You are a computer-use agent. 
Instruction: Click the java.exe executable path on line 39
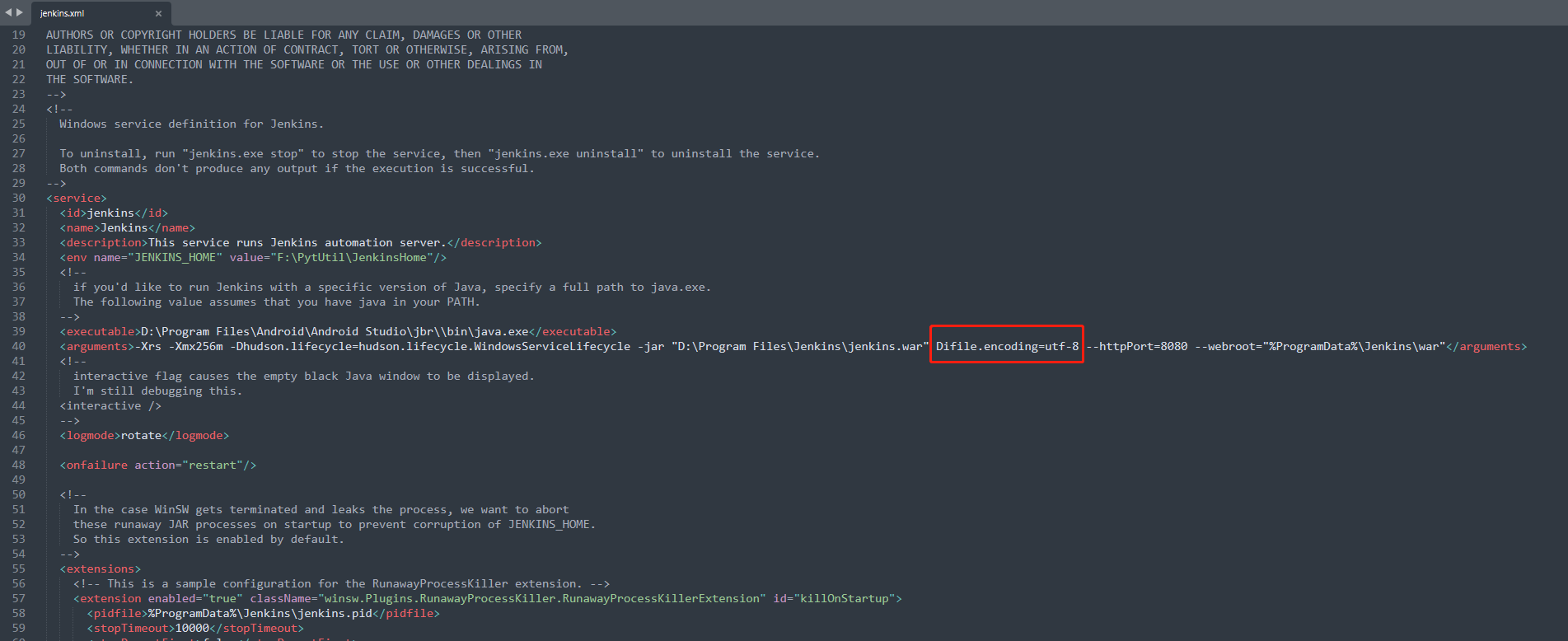[x=335, y=331]
